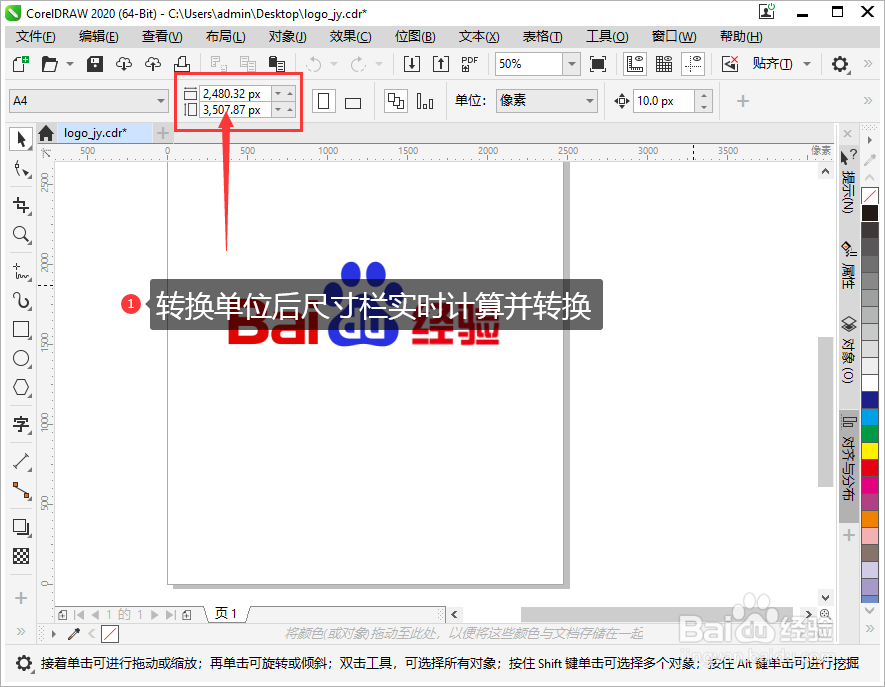Screen dimensions: 885x687
Task: Click the New document icon
Action: click(20, 64)
